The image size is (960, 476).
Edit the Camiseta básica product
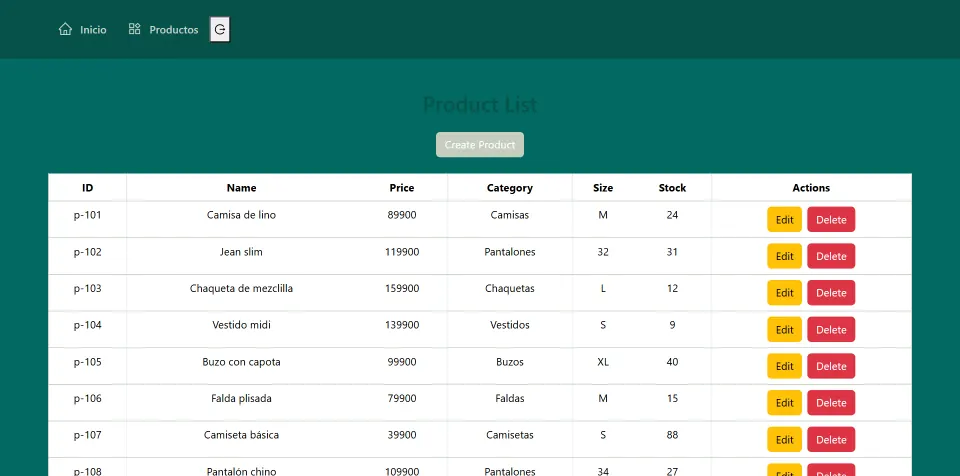pos(784,439)
